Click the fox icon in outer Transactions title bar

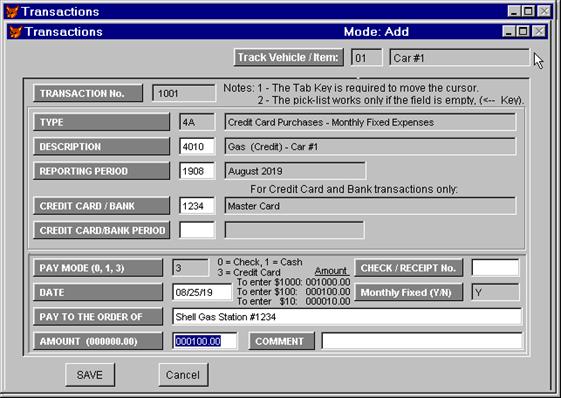(12, 12)
